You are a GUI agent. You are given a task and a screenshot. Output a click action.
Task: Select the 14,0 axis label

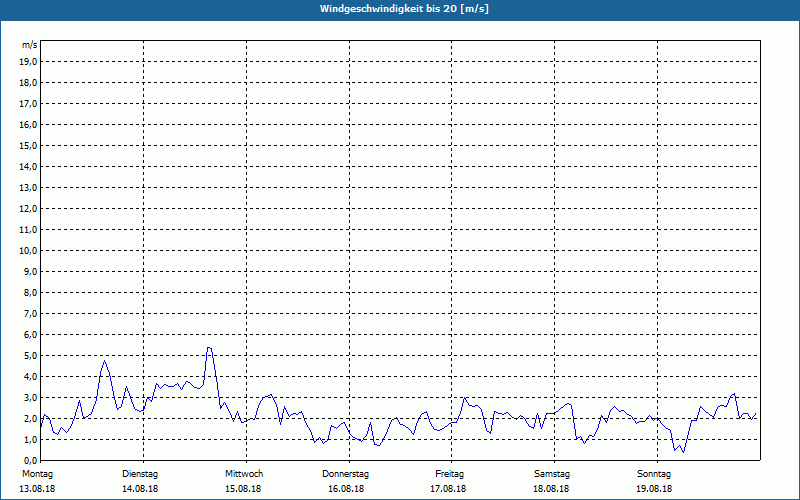(27, 167)
